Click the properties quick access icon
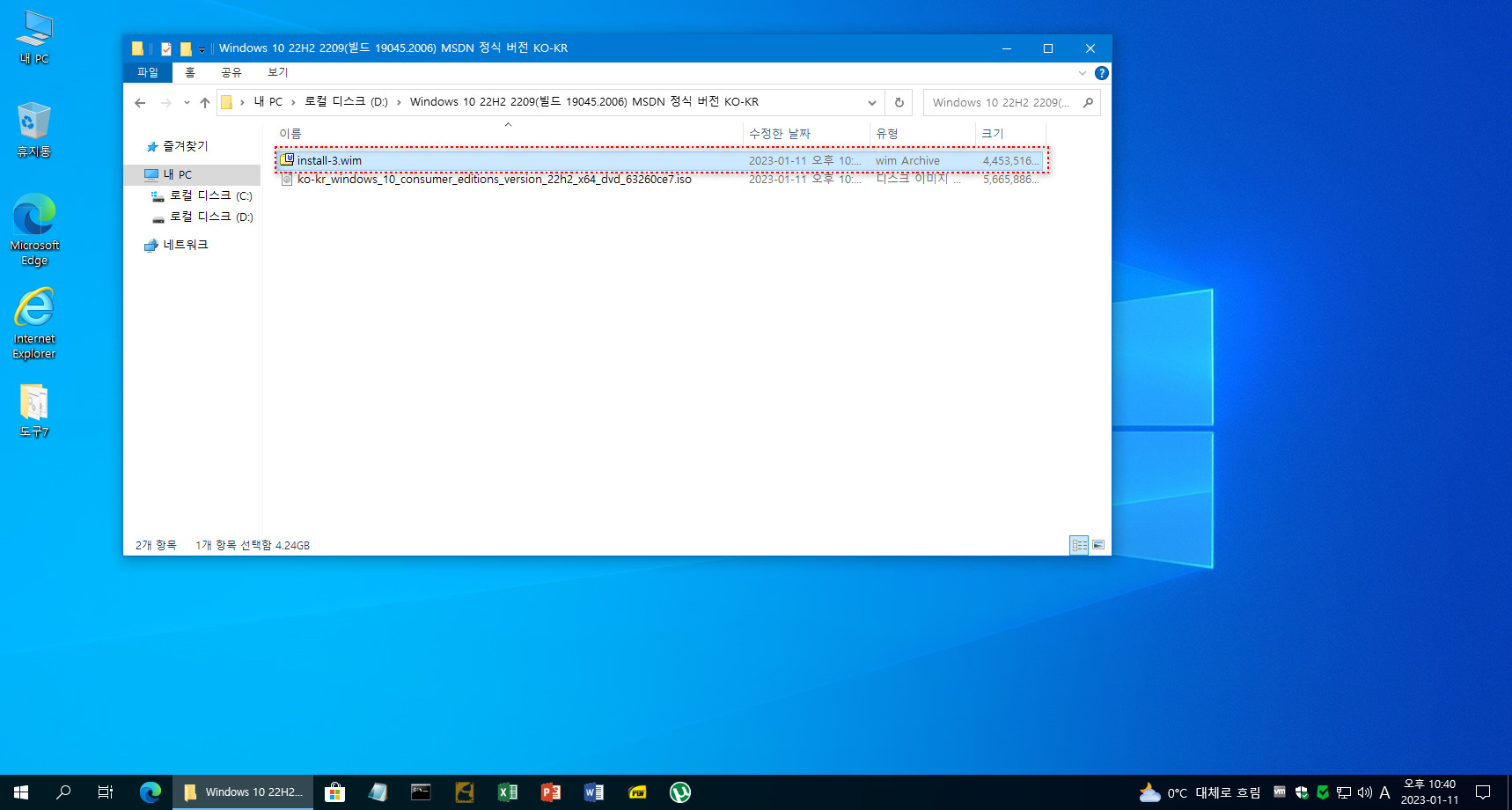This screenshot has width=1512, height=810. pyautogui.click(x=165, y=48)
